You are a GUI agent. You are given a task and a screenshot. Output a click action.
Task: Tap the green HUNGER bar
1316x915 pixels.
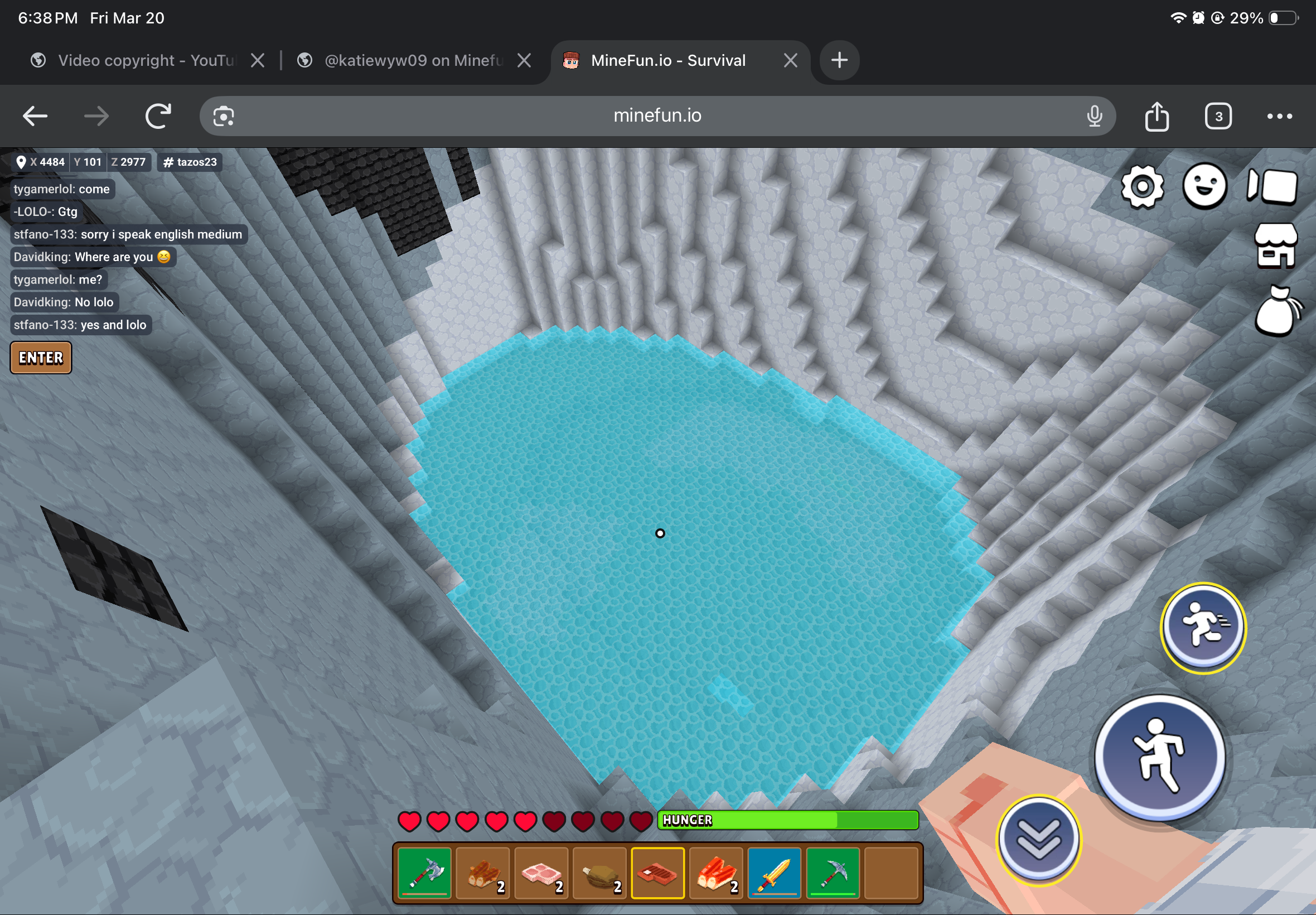coord(788,820)
